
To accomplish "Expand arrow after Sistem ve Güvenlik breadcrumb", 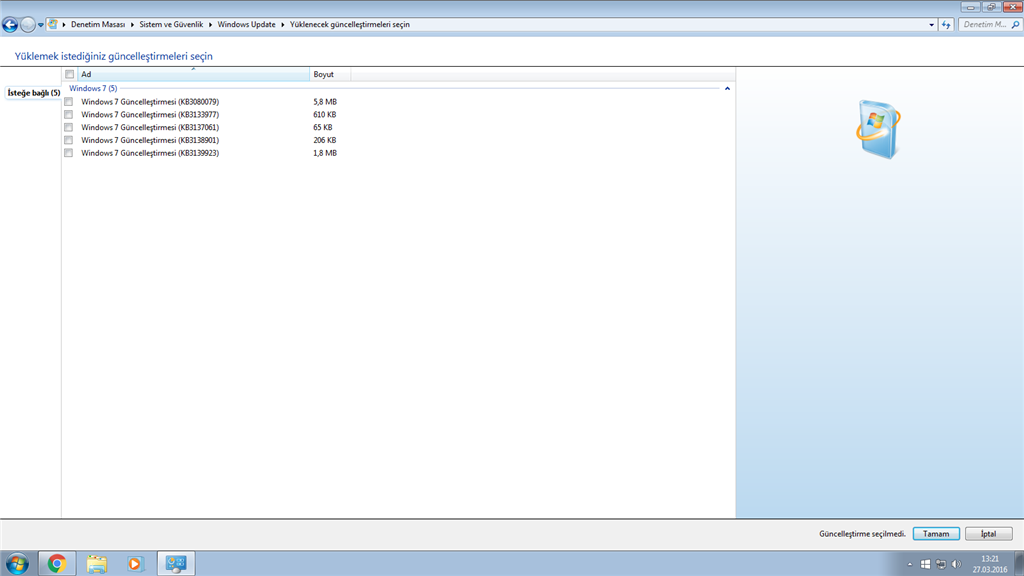I will tap(210, 25).
